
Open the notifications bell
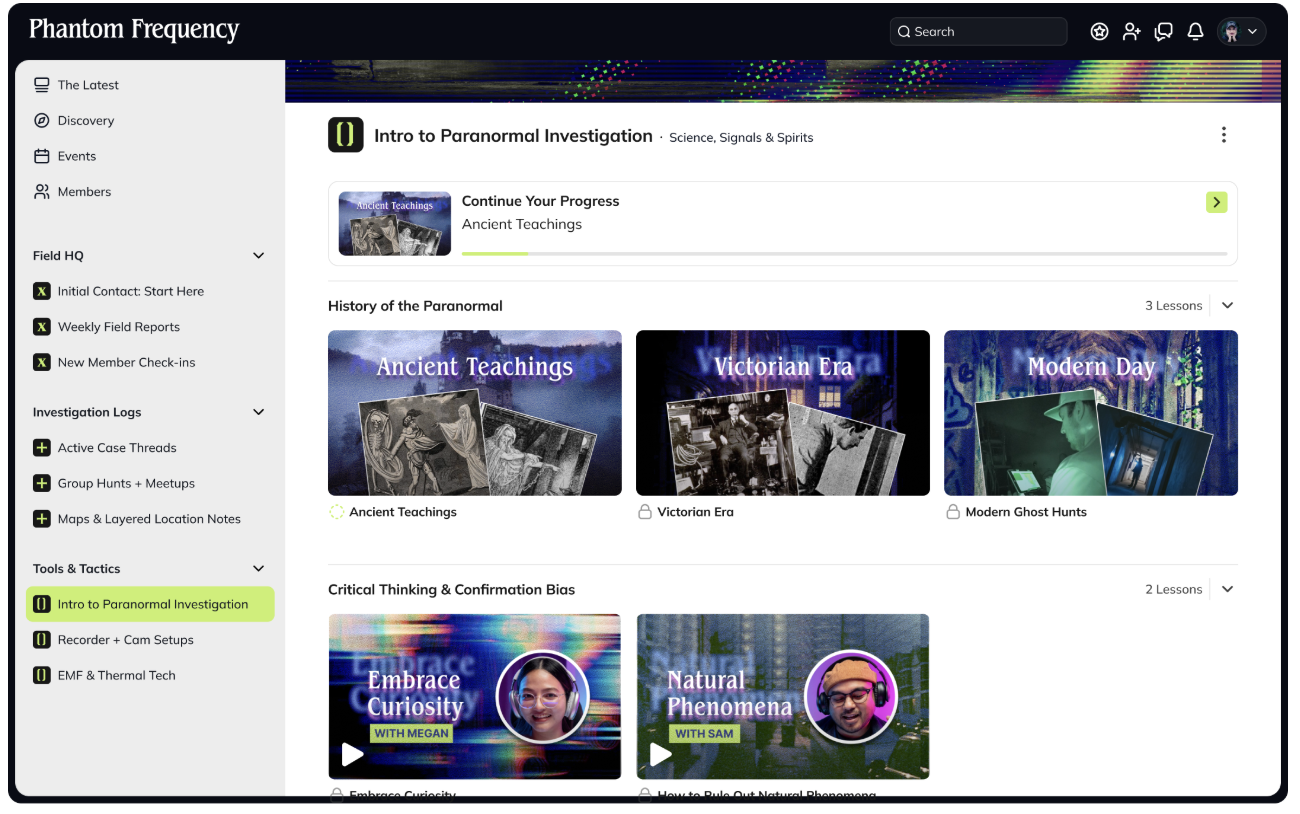click(1195, 32)
